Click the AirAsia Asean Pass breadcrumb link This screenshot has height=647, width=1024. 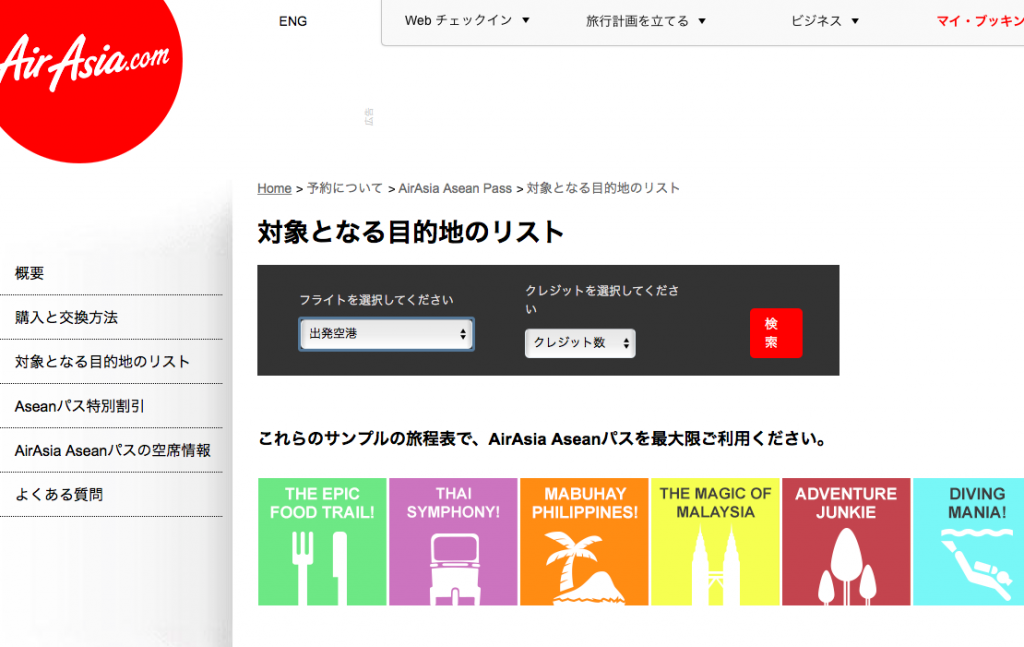(x=454, y=188)
